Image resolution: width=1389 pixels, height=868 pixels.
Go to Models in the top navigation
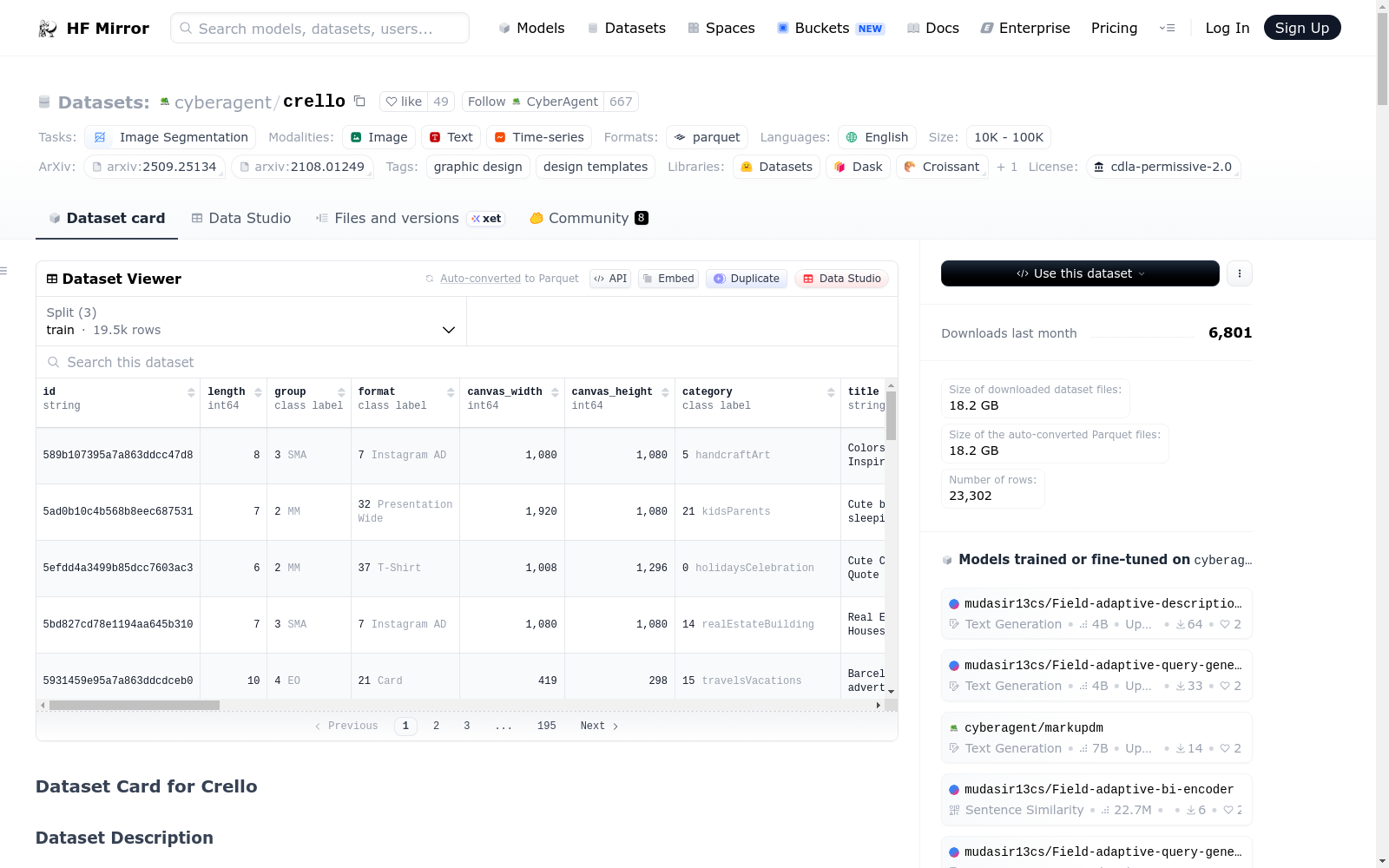coord(531,29)
